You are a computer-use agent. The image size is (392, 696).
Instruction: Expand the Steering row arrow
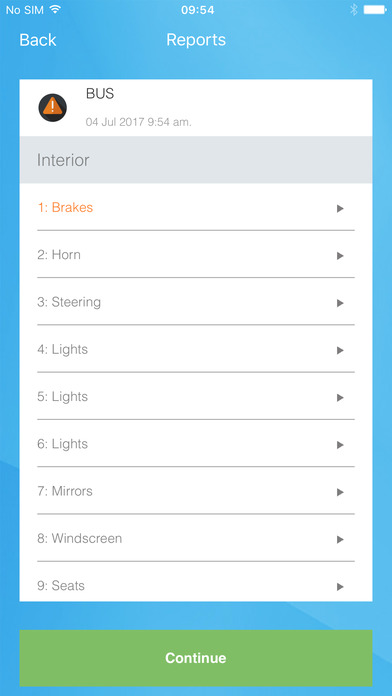[340, 303]
